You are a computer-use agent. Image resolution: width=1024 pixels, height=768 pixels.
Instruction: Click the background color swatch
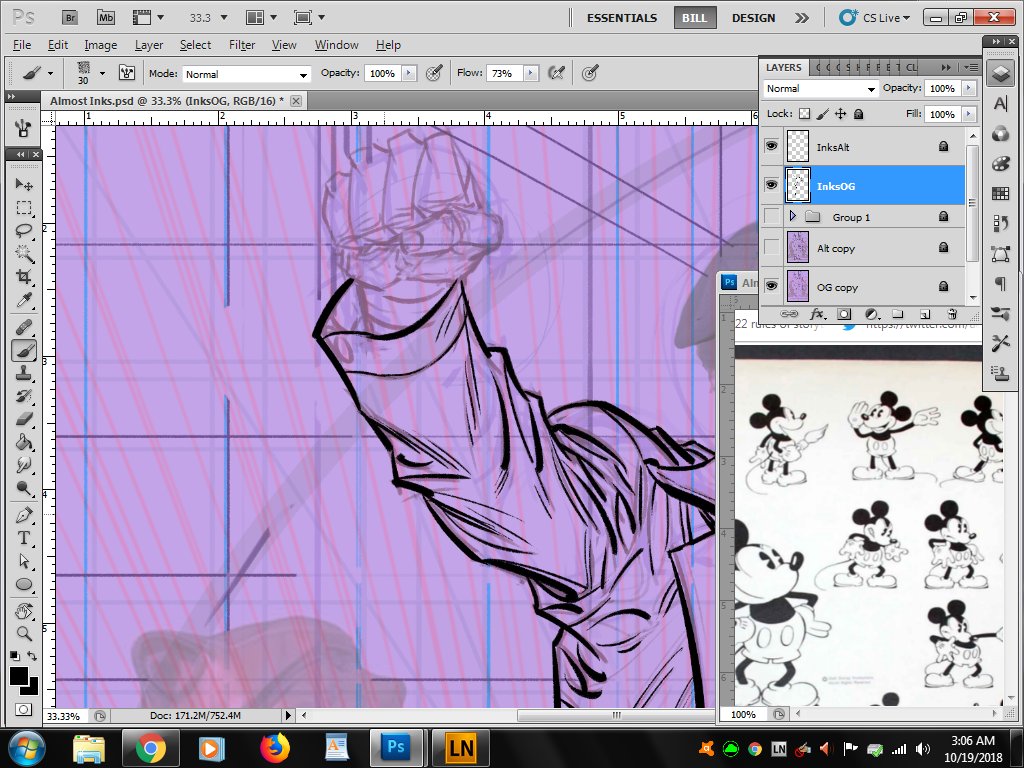click(x=32, y=688)
